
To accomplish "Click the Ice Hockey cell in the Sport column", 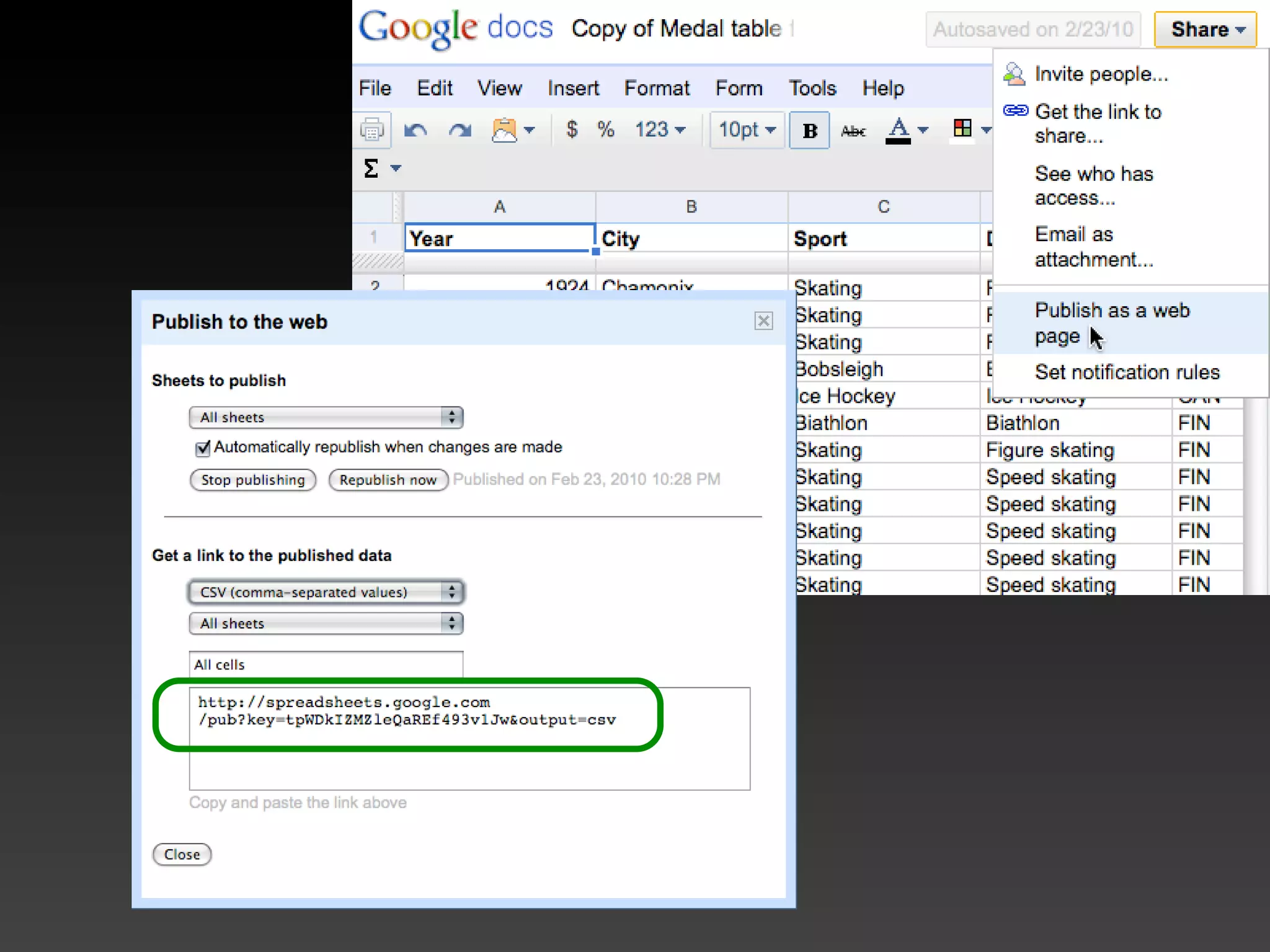I will click(x=888, y=395).
